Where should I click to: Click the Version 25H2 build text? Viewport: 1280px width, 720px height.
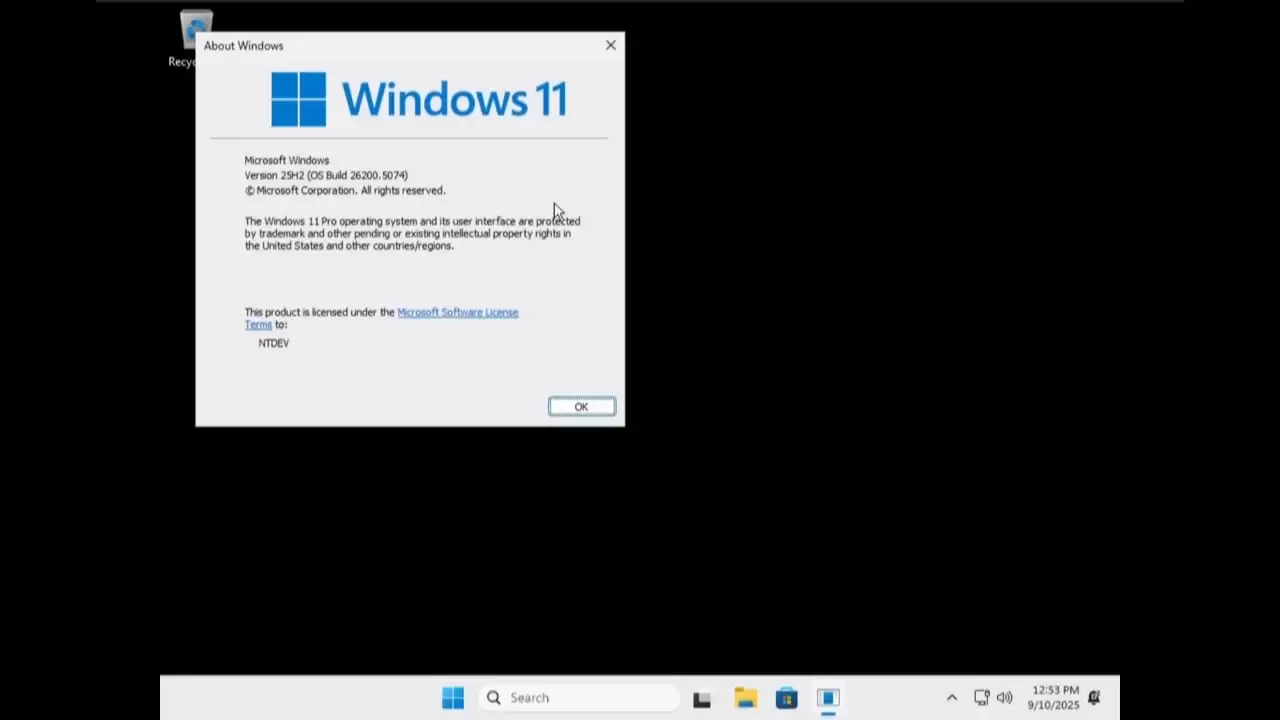point(326,175)
